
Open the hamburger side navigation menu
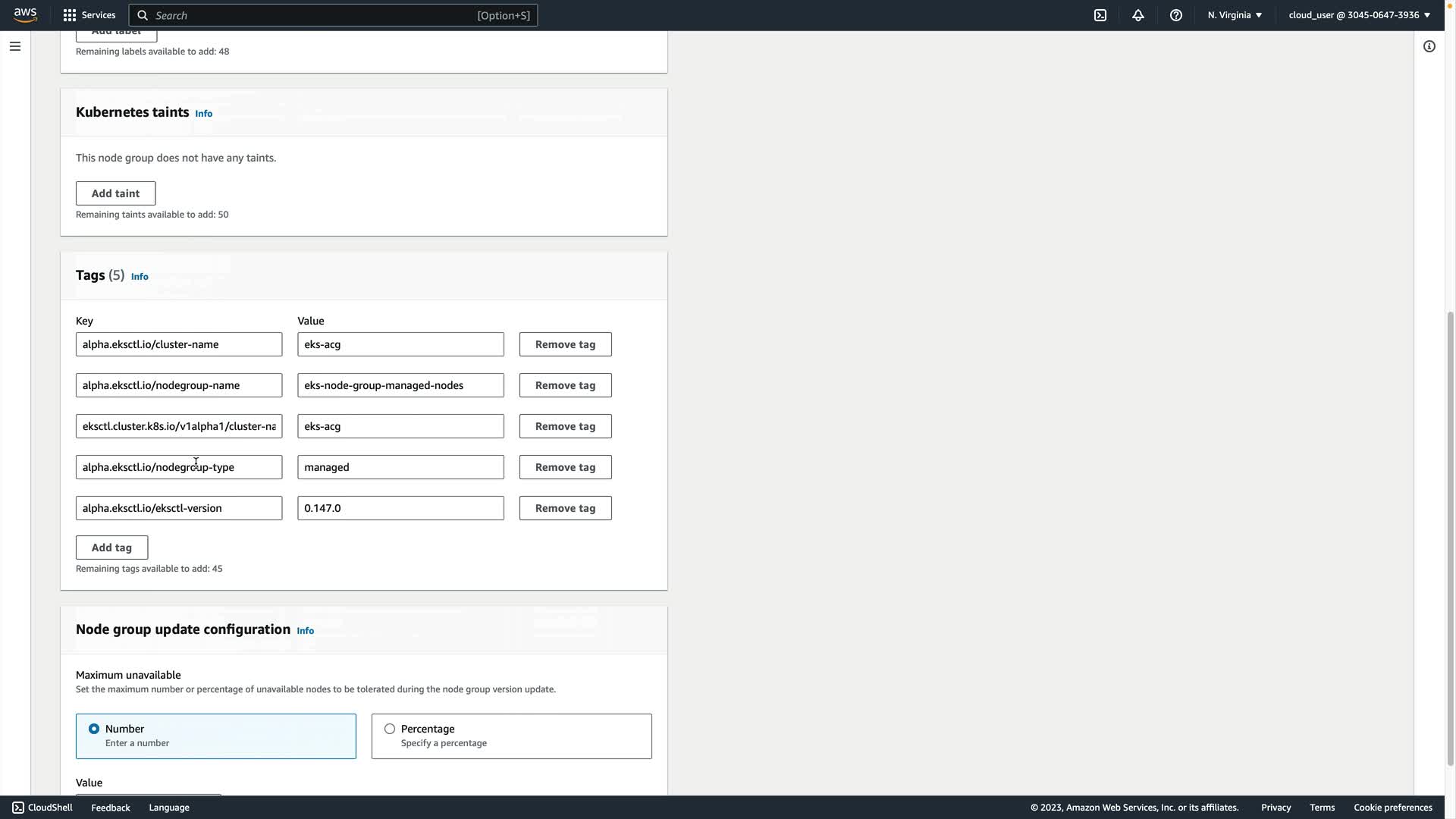click(14, 46)
